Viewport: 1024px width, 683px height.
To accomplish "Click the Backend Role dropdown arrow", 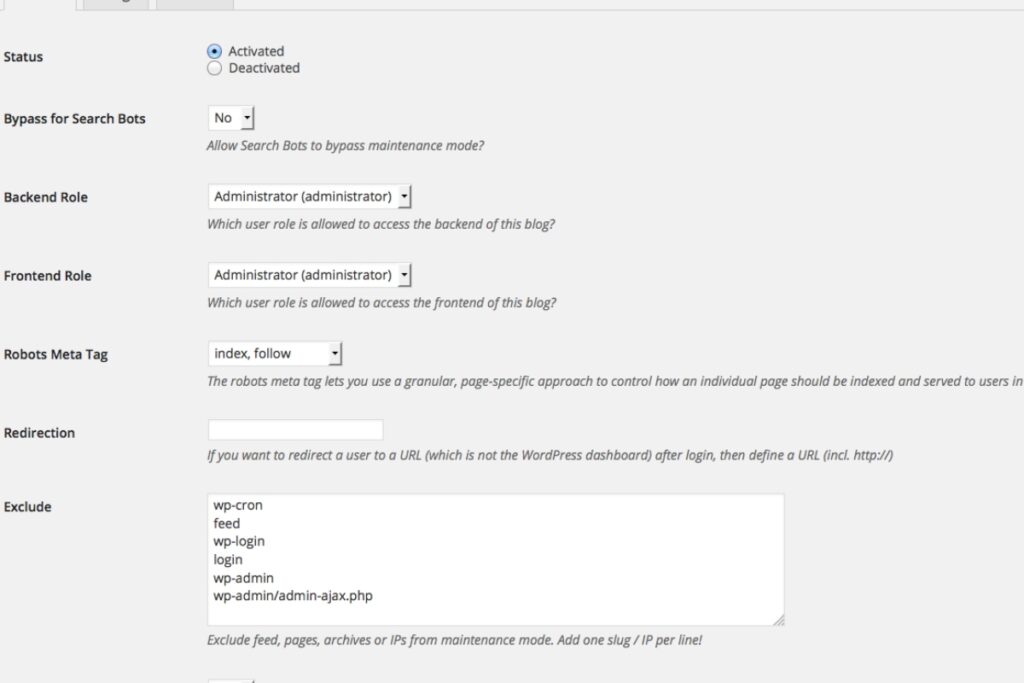I will click(x=403, y=196).
